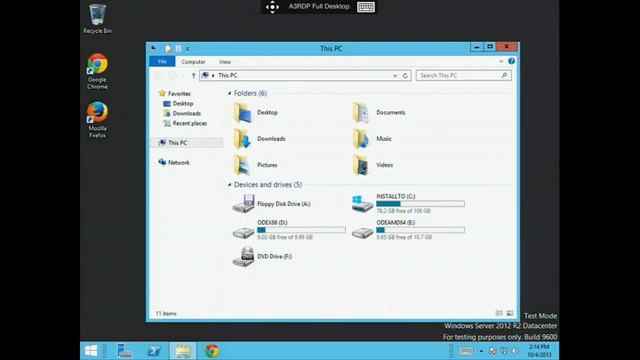Open the recent locations dropdown arrow
Screen dimensions: 640x360
[x=183, y=76]
